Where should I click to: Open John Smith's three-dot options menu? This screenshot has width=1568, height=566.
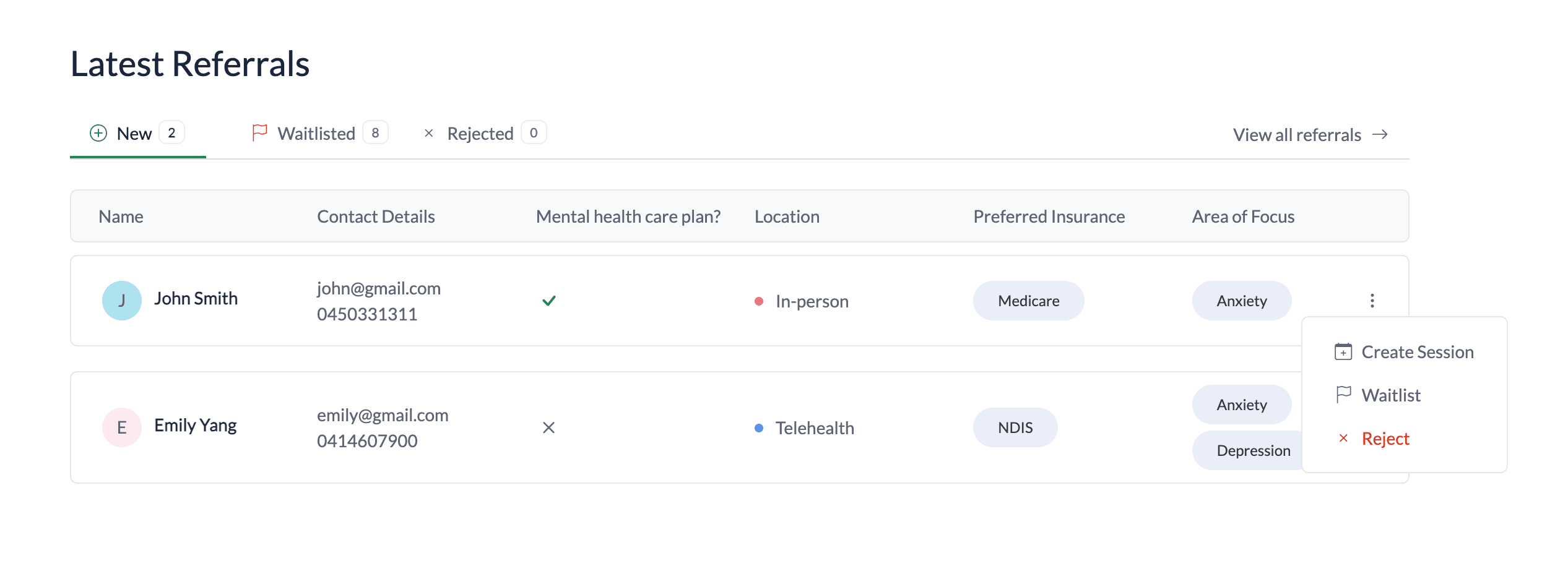[x=1372, y=301]
